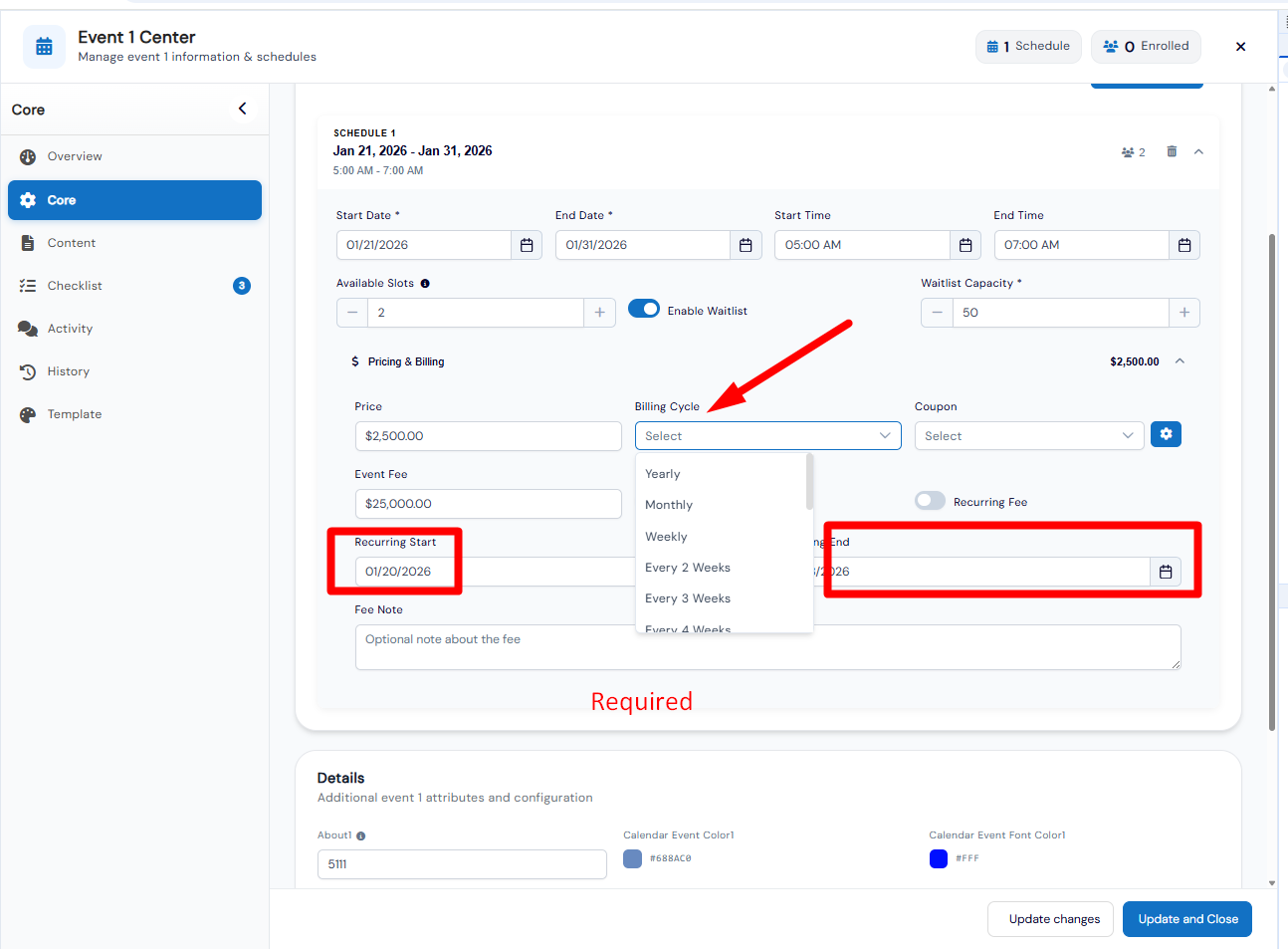Click the Recurring Start date field
Screen dimensions: 1288x949
point(494,572)
